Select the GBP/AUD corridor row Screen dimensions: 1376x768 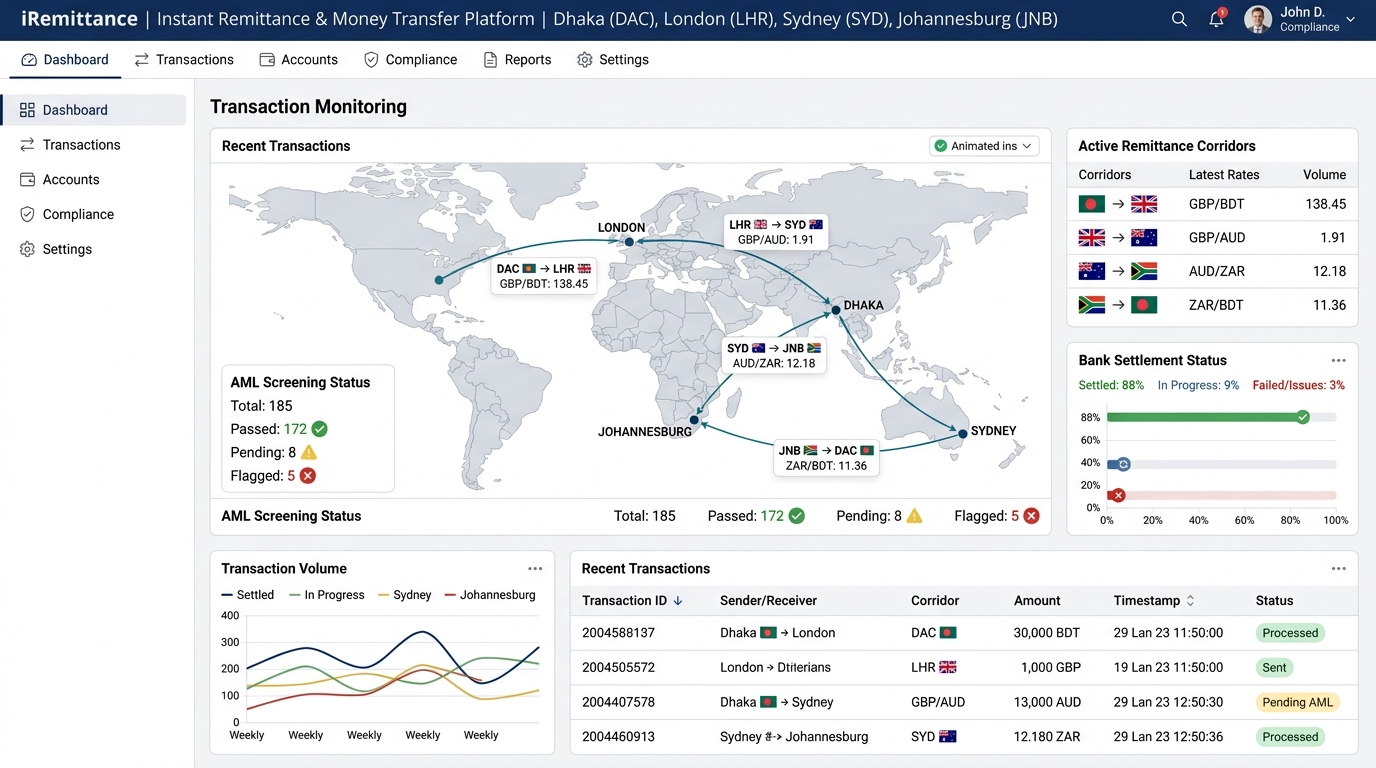pyautogui.click(x=1212, y=238)
